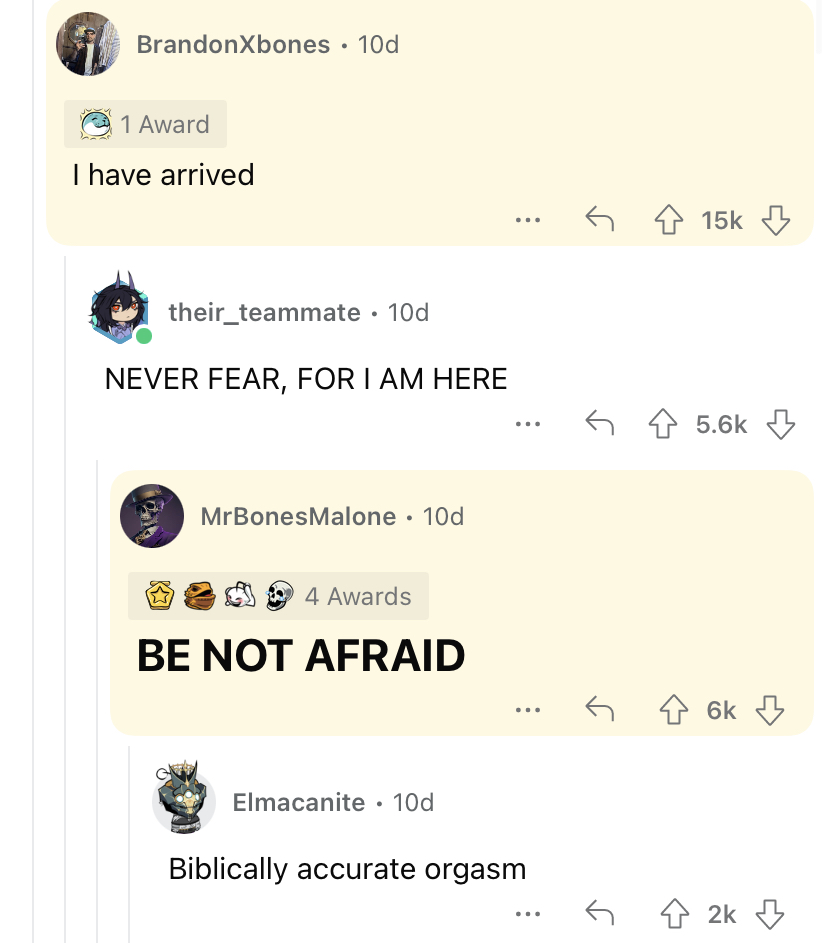
Task: Open more options for their_teammate's comment
Action: 528,424
